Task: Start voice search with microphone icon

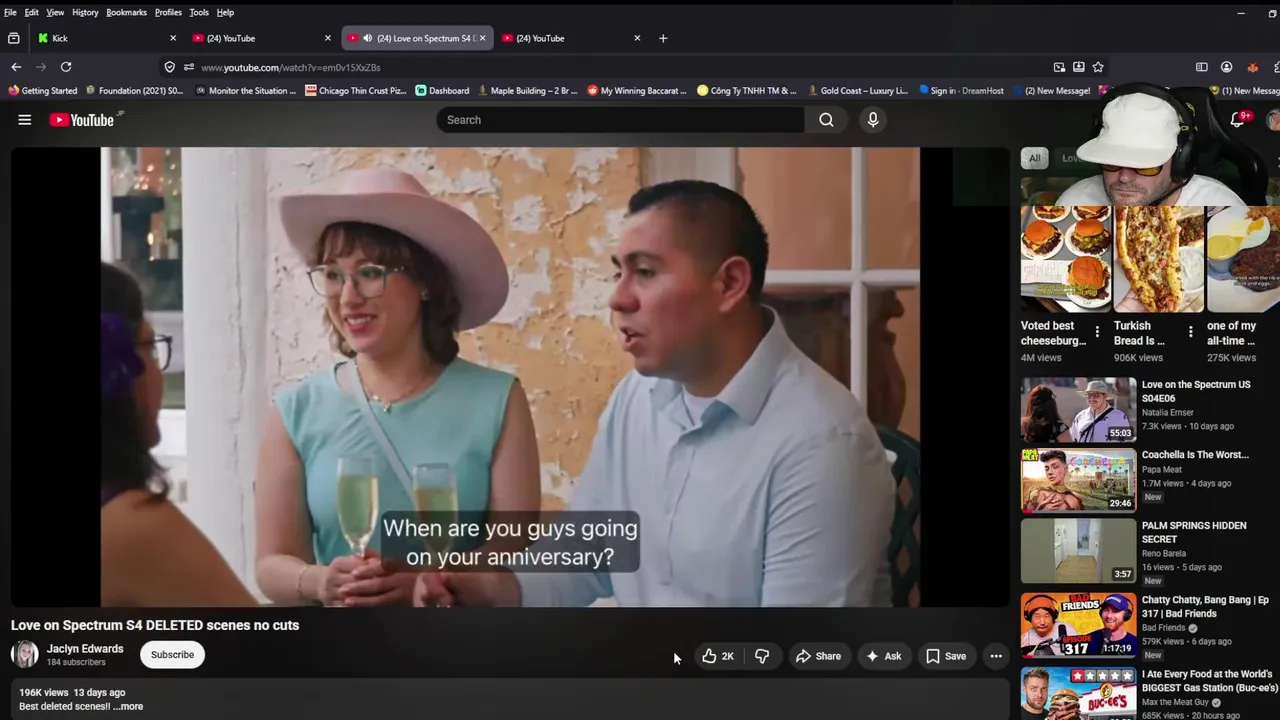Action: coord(873,120)
